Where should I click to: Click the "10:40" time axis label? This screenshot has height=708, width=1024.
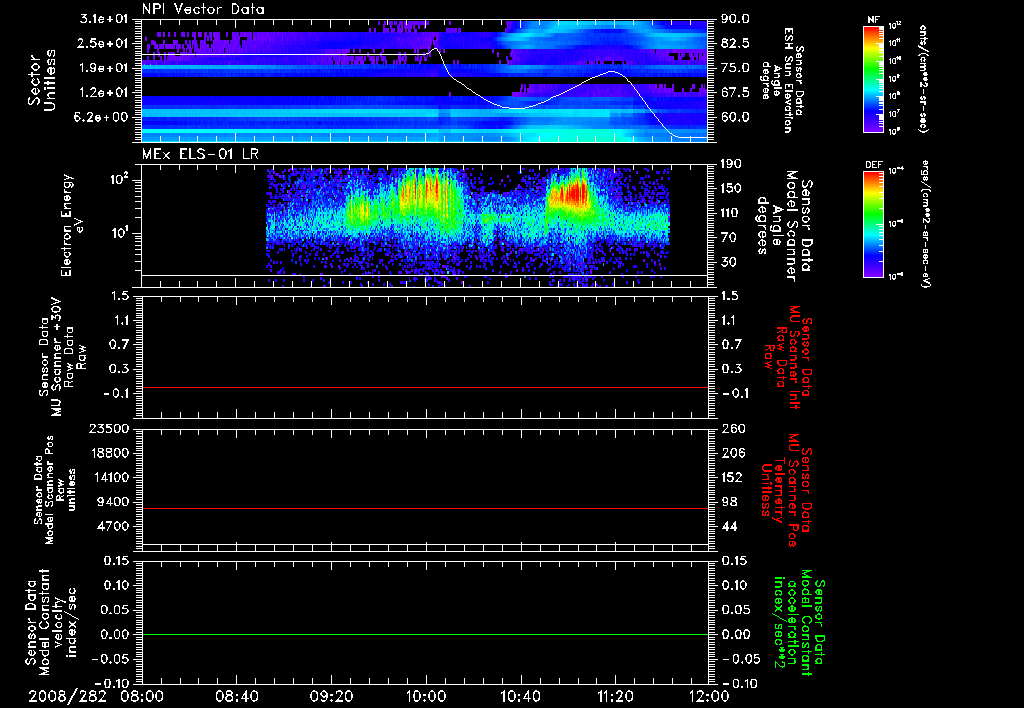click(520, 696)
